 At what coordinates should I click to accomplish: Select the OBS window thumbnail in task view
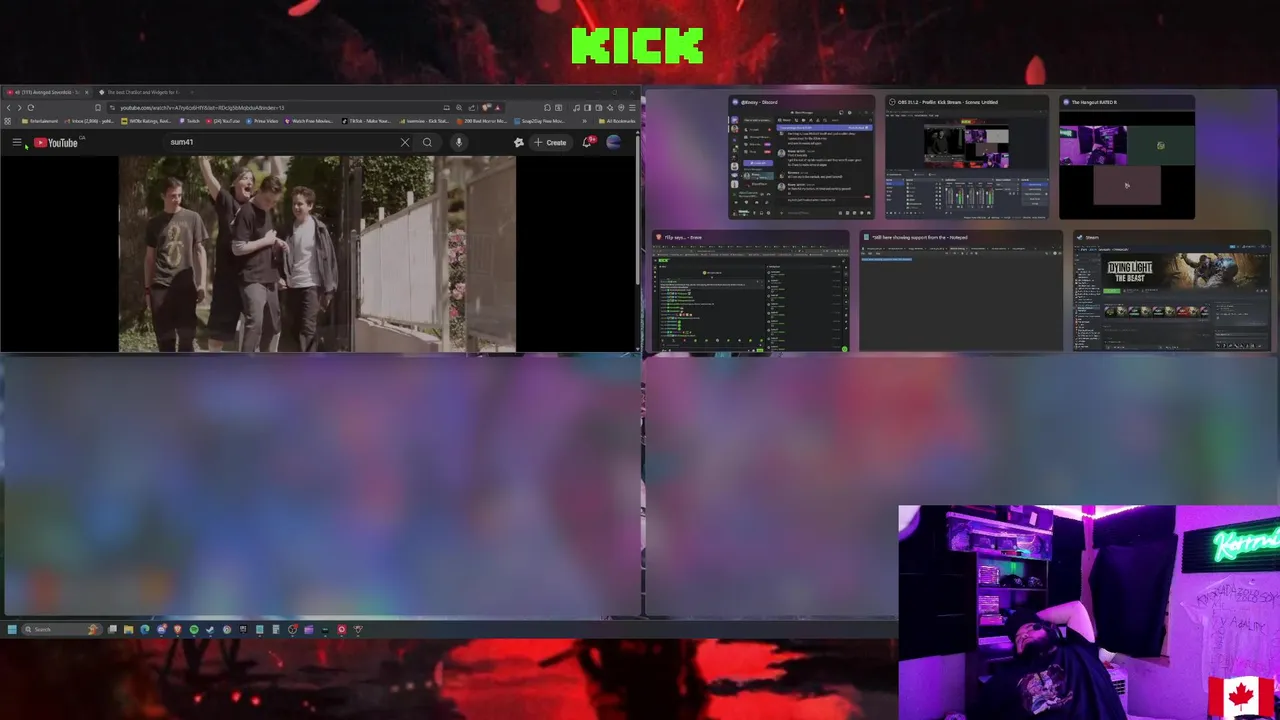click(x=967, y=157)
